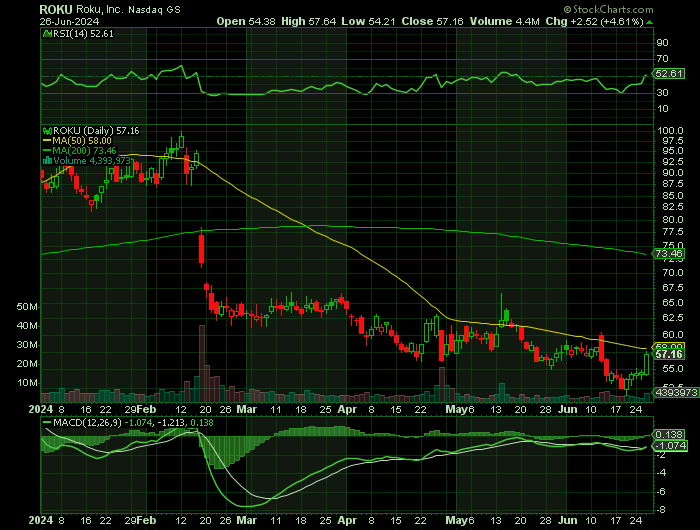Click the 'Close 57.16' value in the header
The image size is (700, 530).
432,21
